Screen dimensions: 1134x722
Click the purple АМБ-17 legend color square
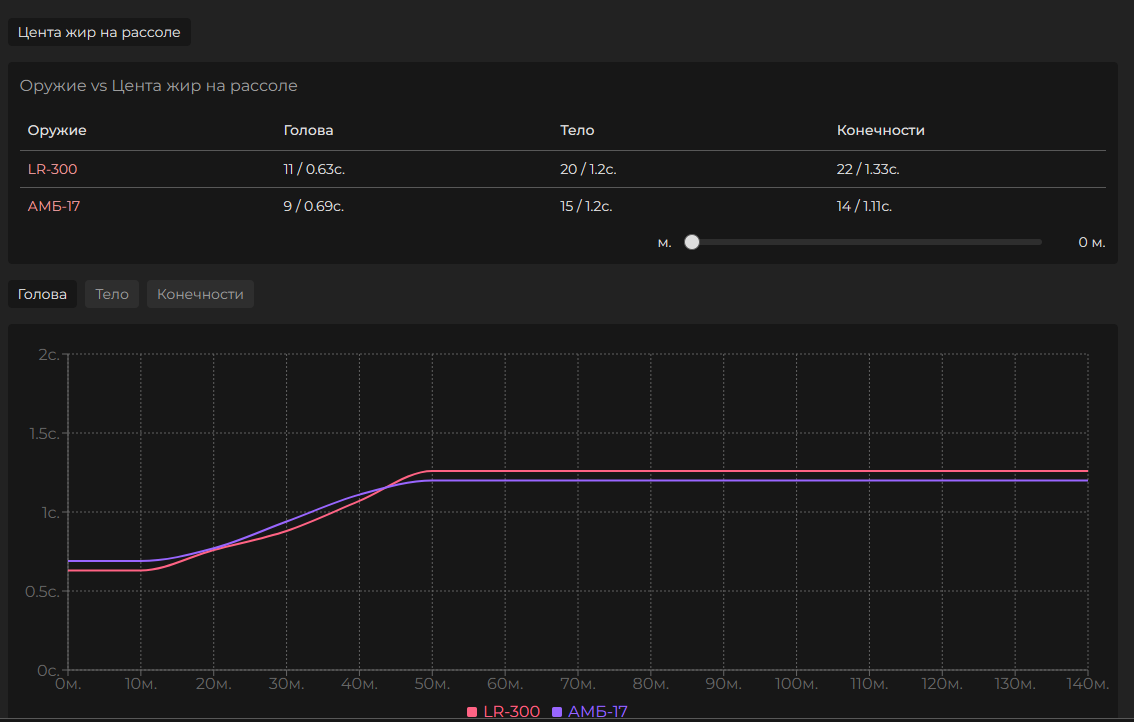[557, 712]
